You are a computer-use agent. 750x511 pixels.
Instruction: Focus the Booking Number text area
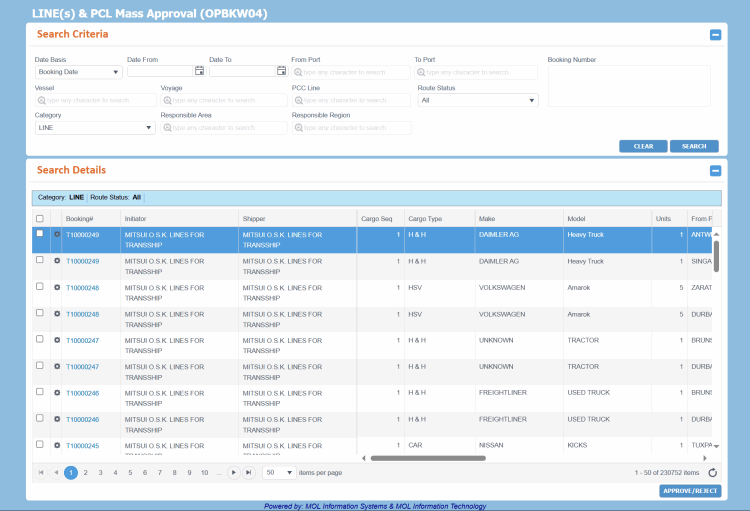628,85
